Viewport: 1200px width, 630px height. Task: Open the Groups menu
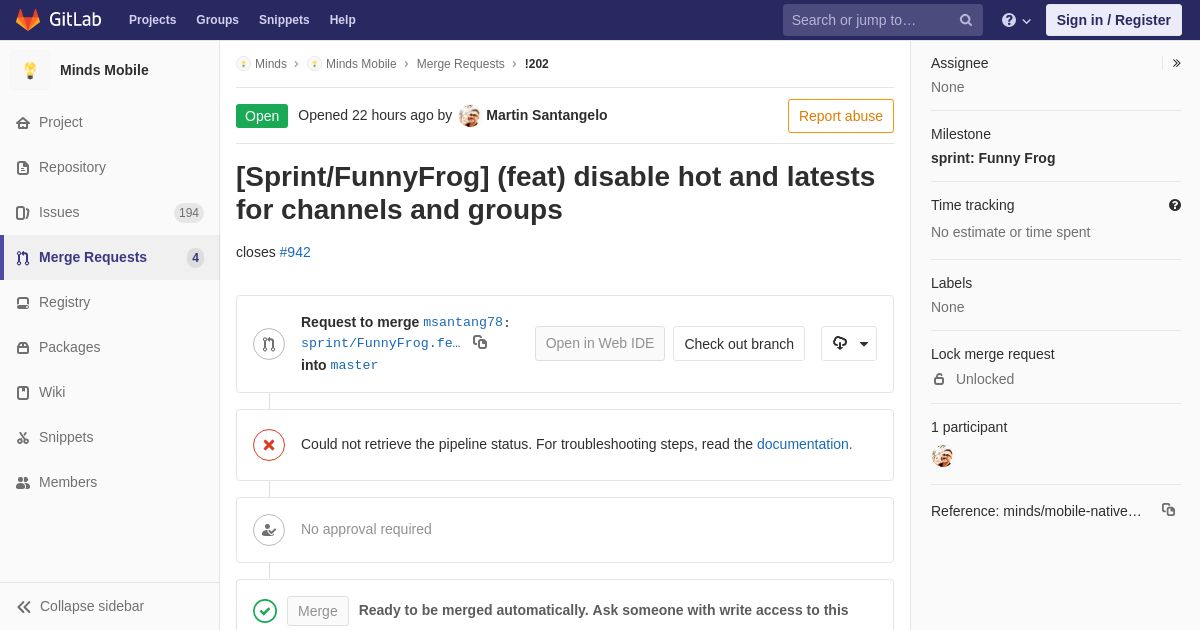click(217, 20)
